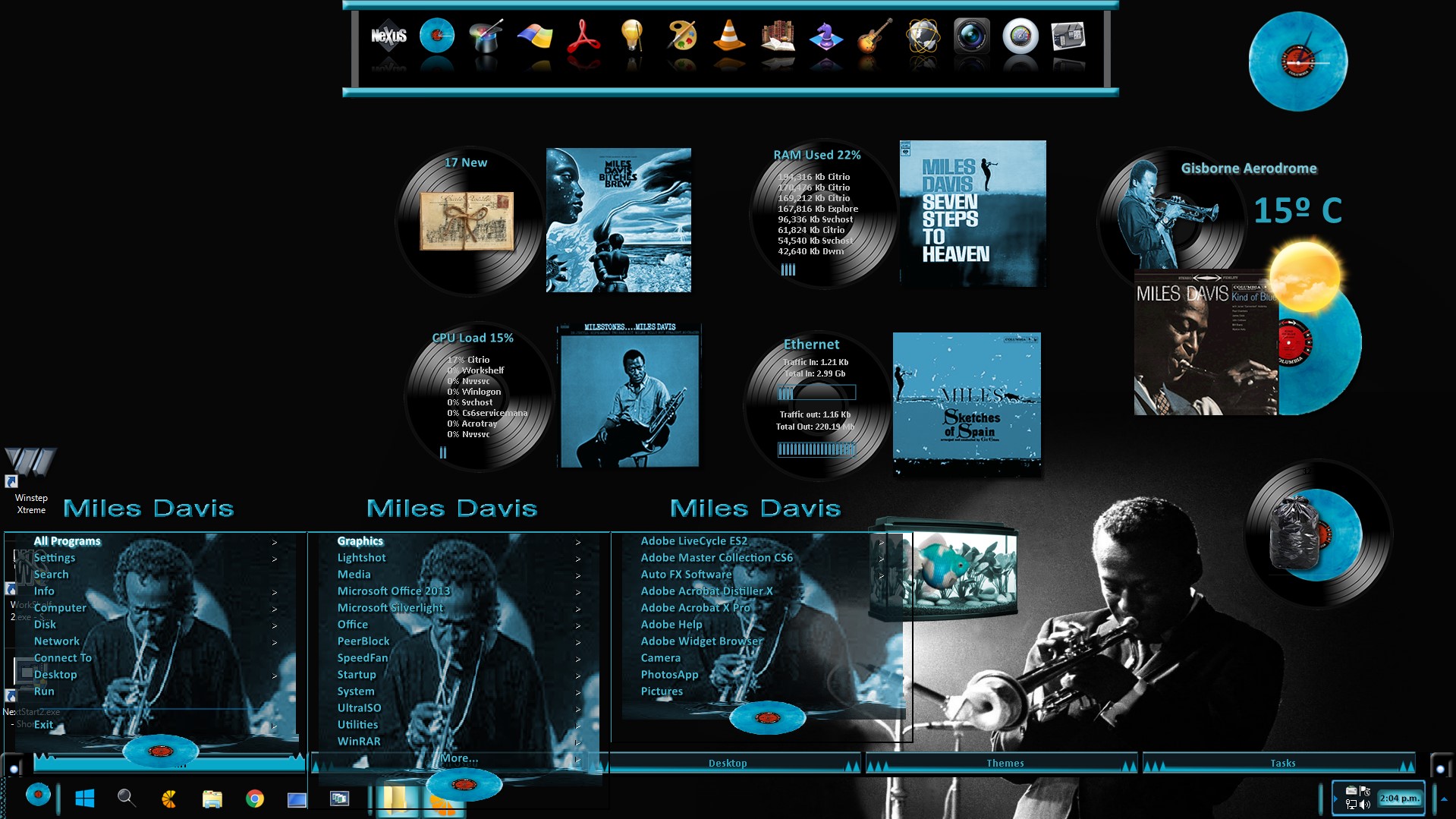Select Microsoft Office 2013 menu entry

(x=393, y=591)
